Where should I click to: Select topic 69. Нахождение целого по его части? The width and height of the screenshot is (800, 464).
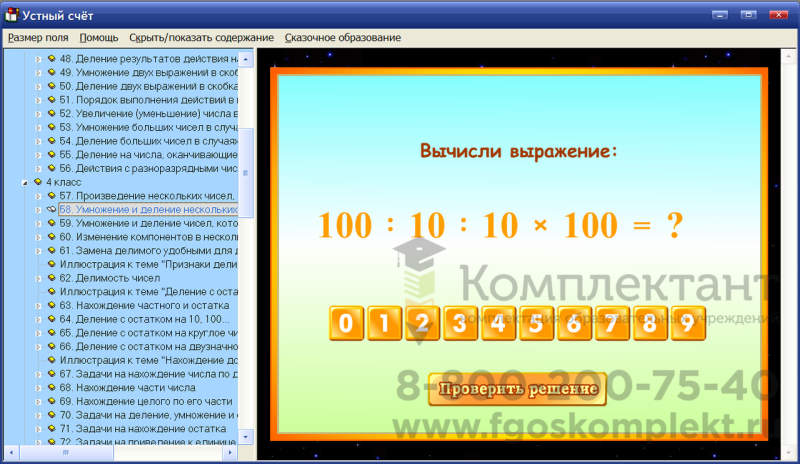(x=146, y=402)
